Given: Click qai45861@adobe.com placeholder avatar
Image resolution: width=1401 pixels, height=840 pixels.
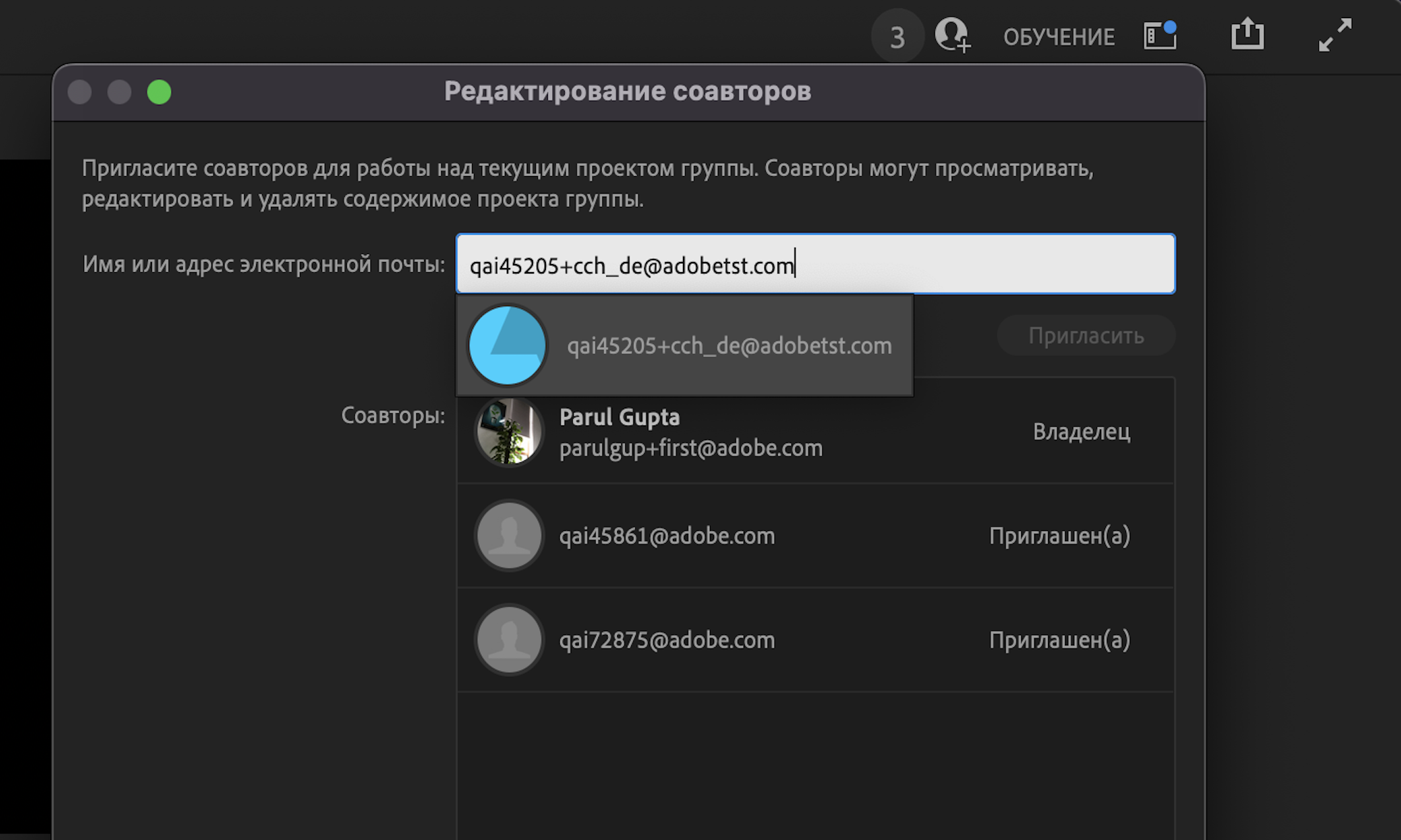Looking at the screenshot, I should [509, 536].
